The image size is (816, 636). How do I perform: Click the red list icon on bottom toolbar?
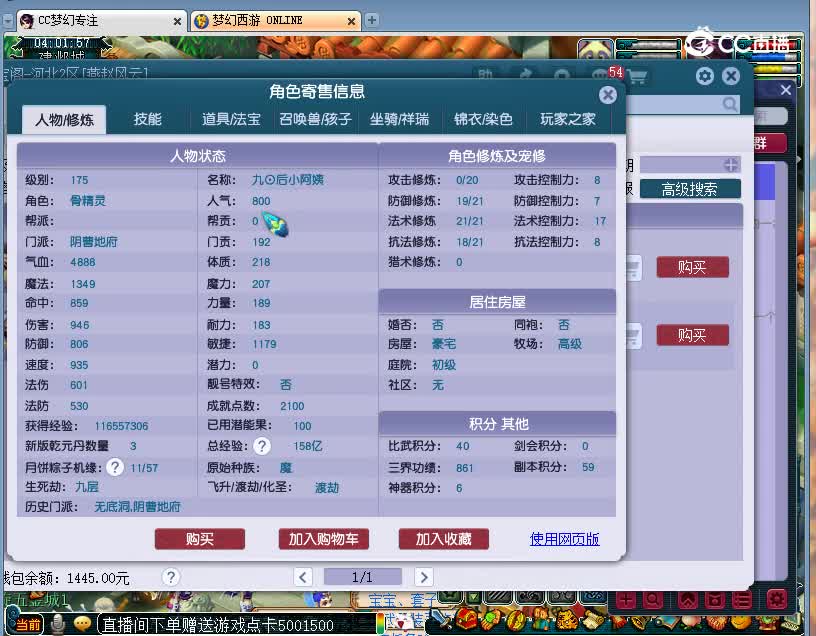(x=741, y=600)
